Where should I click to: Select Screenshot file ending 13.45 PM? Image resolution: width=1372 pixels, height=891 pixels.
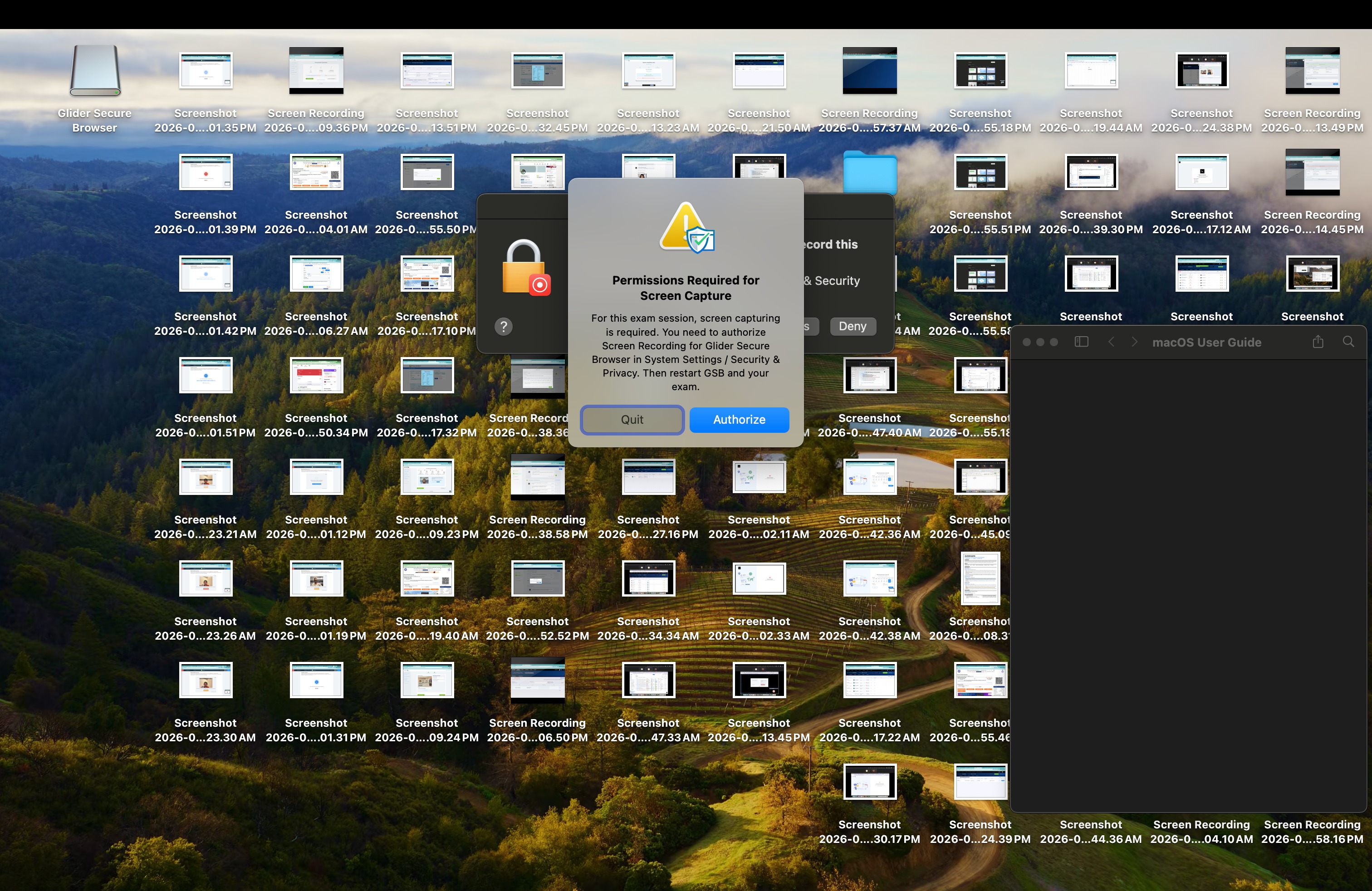[x=759, y=679]
